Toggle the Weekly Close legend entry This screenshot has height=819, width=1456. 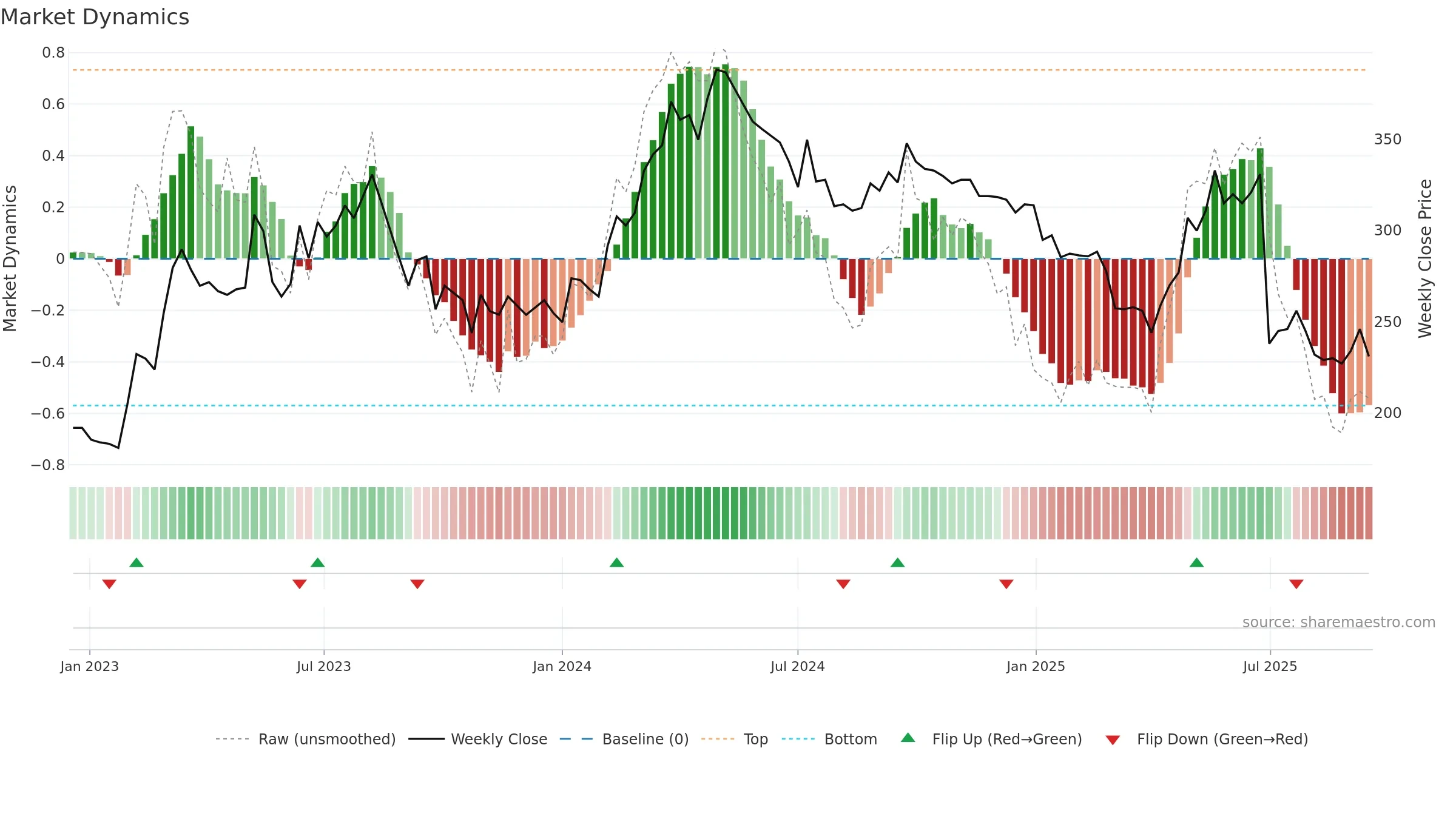click(478, 739)
